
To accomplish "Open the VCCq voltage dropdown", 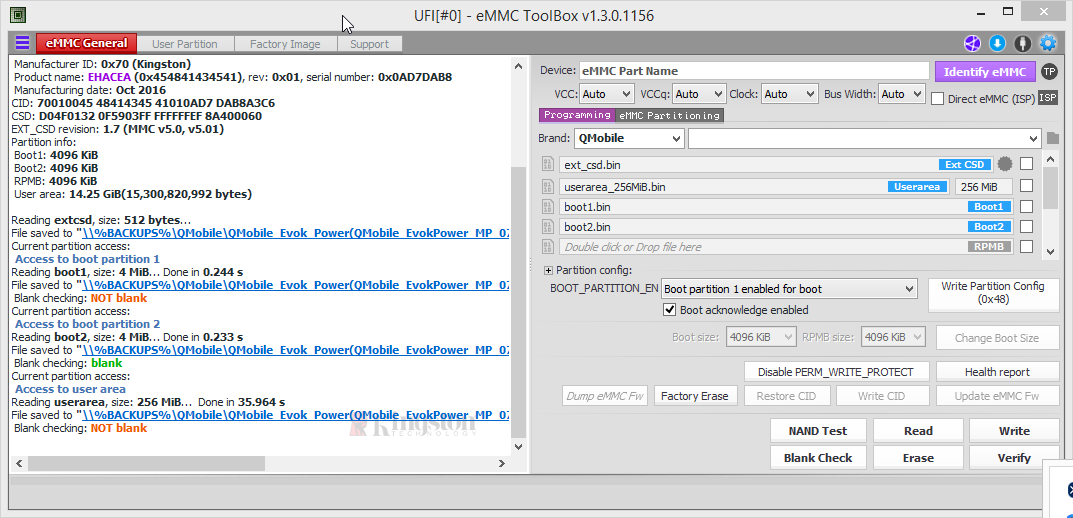I will coord(699,94).
